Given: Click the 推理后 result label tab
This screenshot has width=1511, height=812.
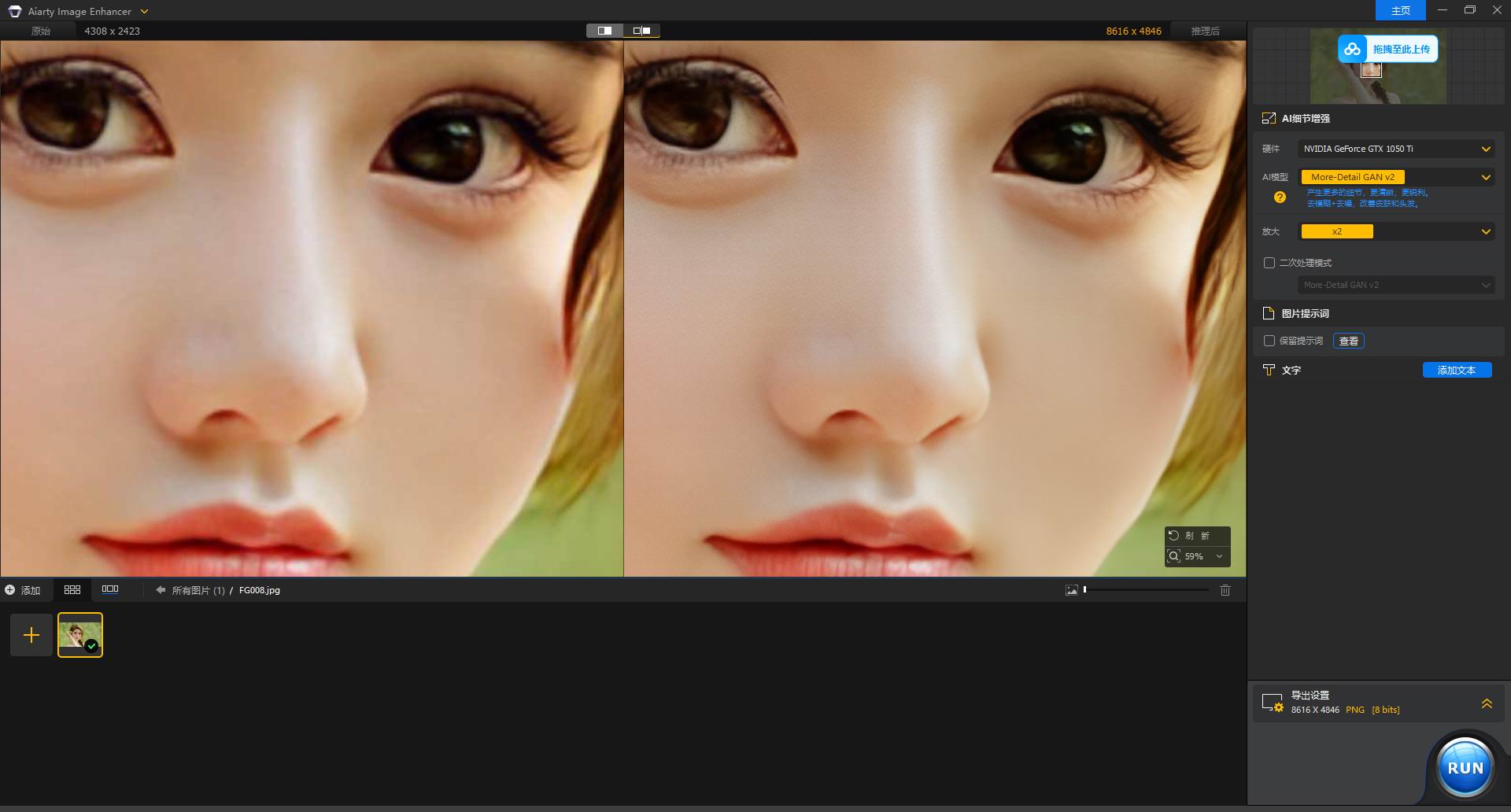Looking at the screenshot, I should (1205, 31).
